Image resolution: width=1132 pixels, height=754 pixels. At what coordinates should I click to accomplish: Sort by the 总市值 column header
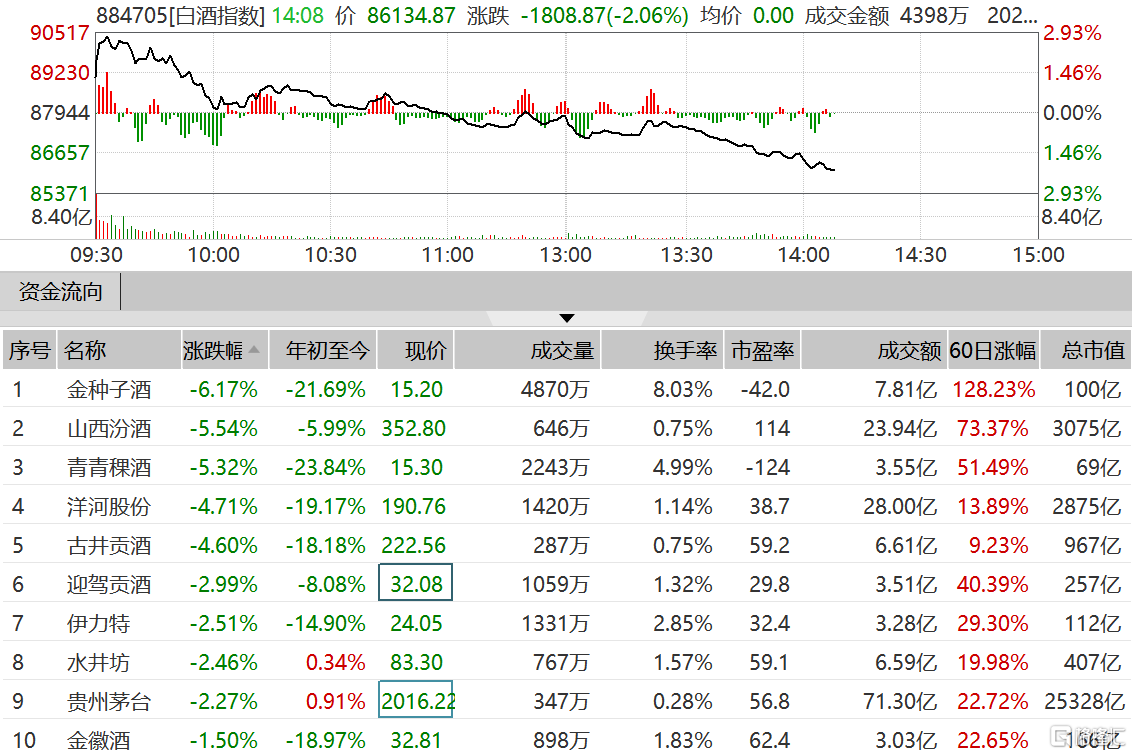pyautogui.click(x=1086, y=350)
